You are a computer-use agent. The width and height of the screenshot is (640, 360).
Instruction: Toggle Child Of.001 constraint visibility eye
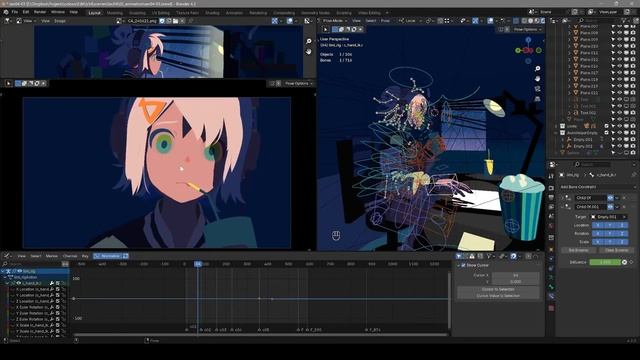pos(610,207)
